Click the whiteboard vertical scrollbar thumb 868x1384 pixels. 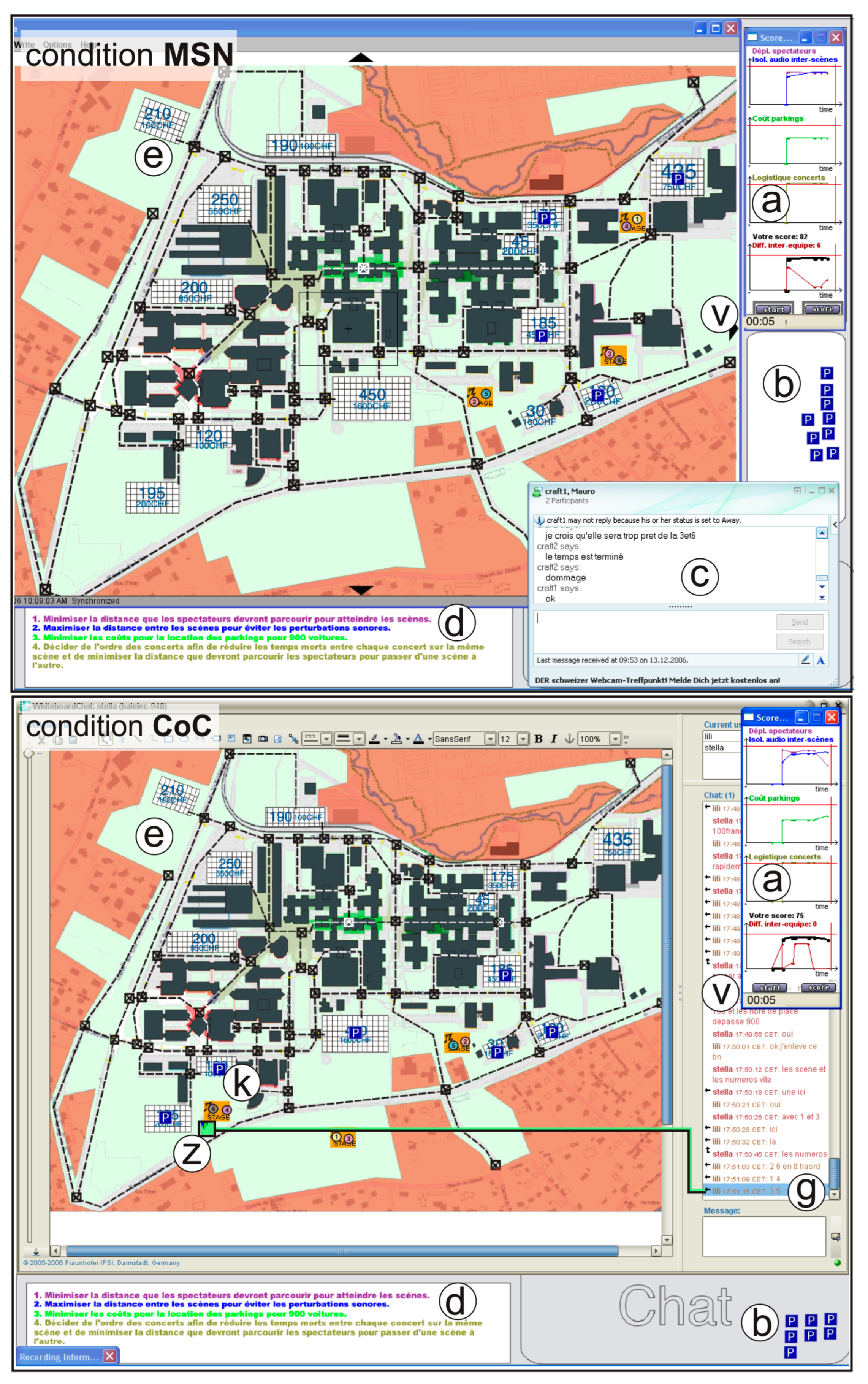pos(667,944)
